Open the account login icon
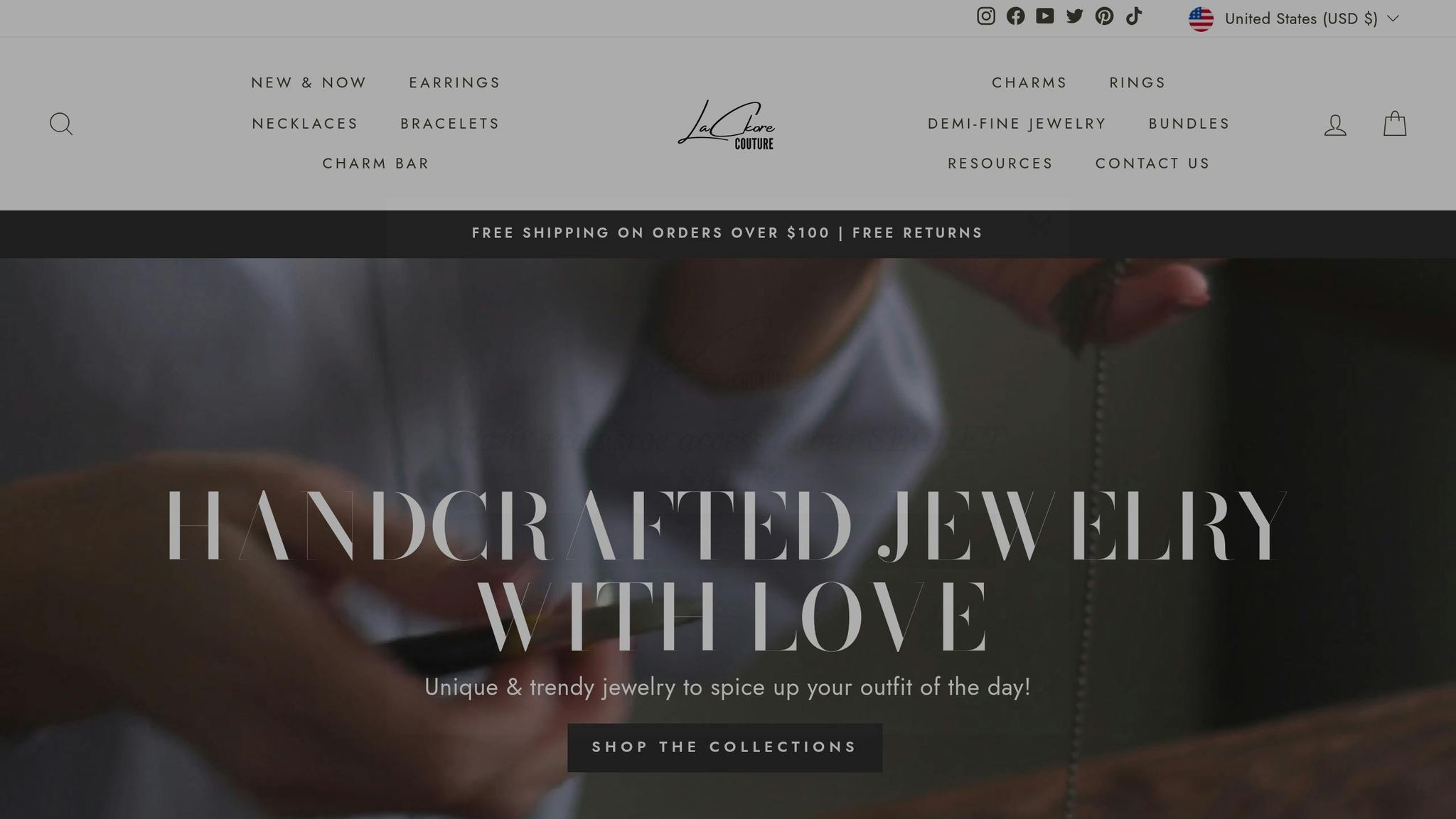The width and height of the screenshot is (1456, 819). [1335, 124]
